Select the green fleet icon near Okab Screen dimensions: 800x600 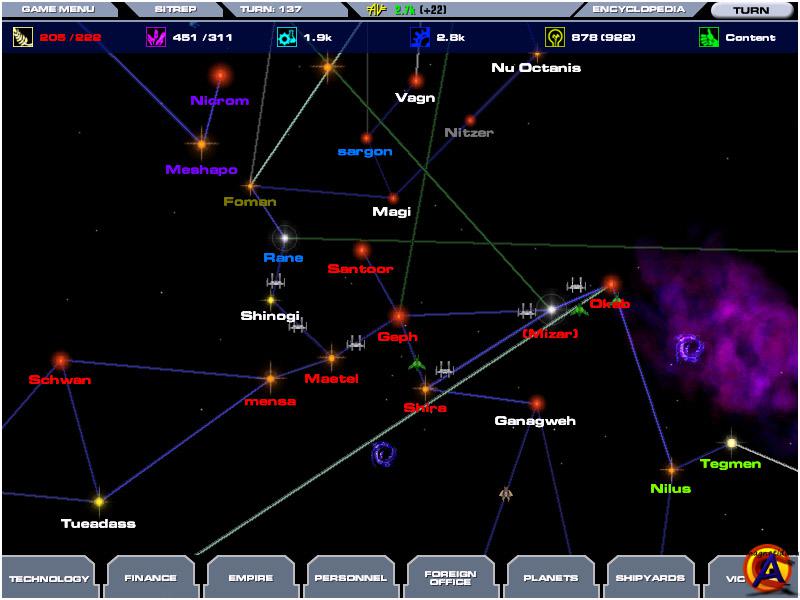pyautogui.click(x=578, y=310)
